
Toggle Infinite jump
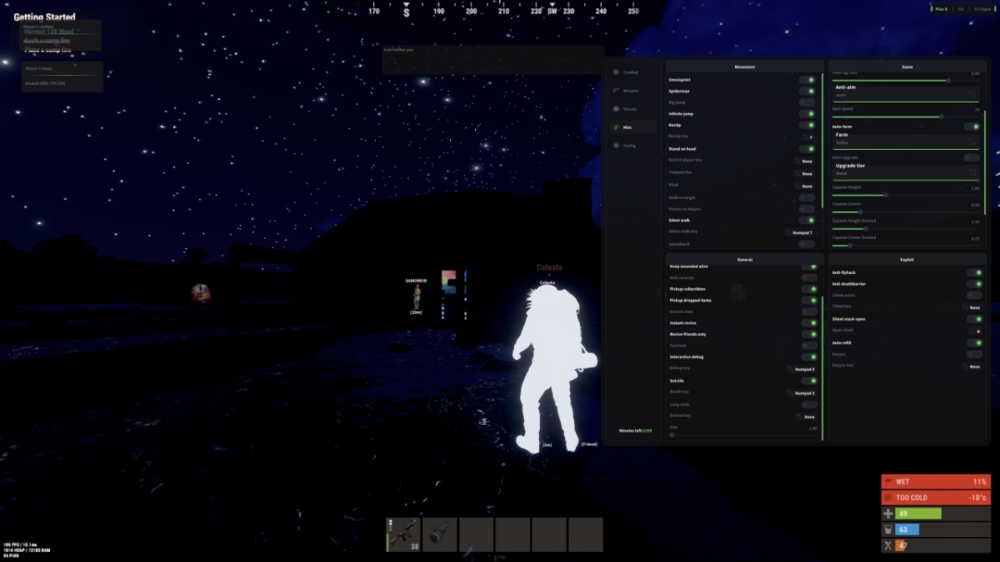point(807,114)
